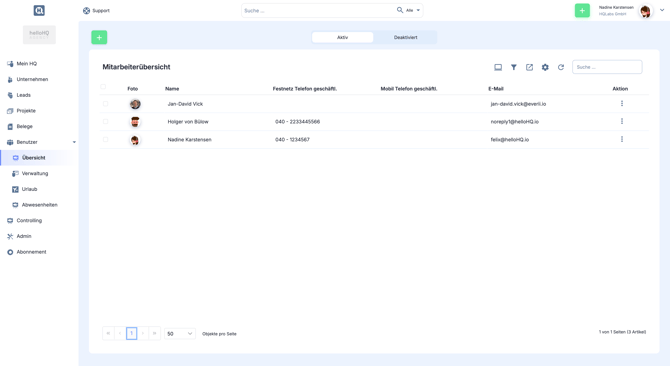
Task: Open the Alle search scope dropdown
Action: (x=413, y=10)
